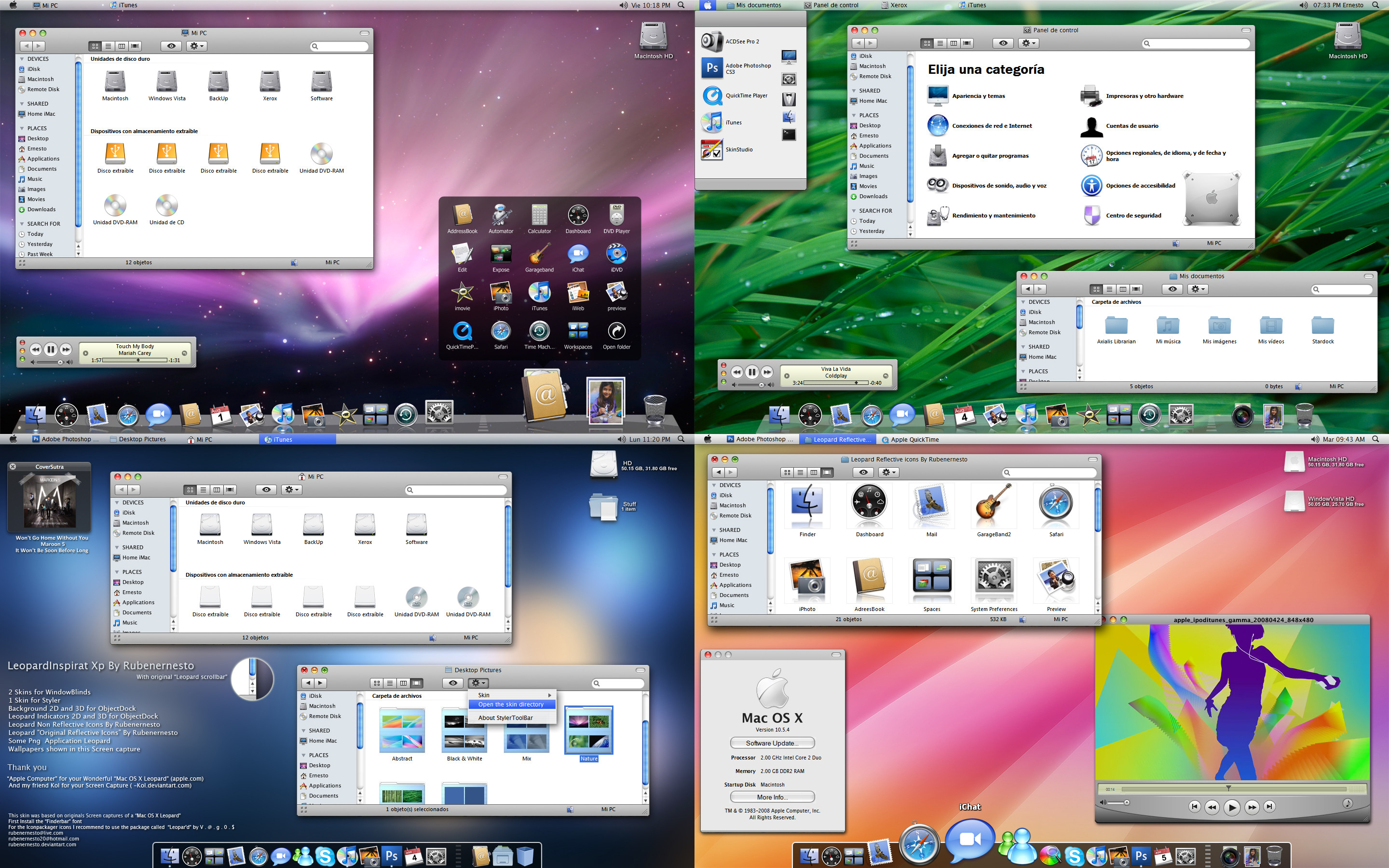Collapse SEARCH FOR section in top-left Mi PC sidebar
This screenshot has height=868, width=1389.
(22, 224)
